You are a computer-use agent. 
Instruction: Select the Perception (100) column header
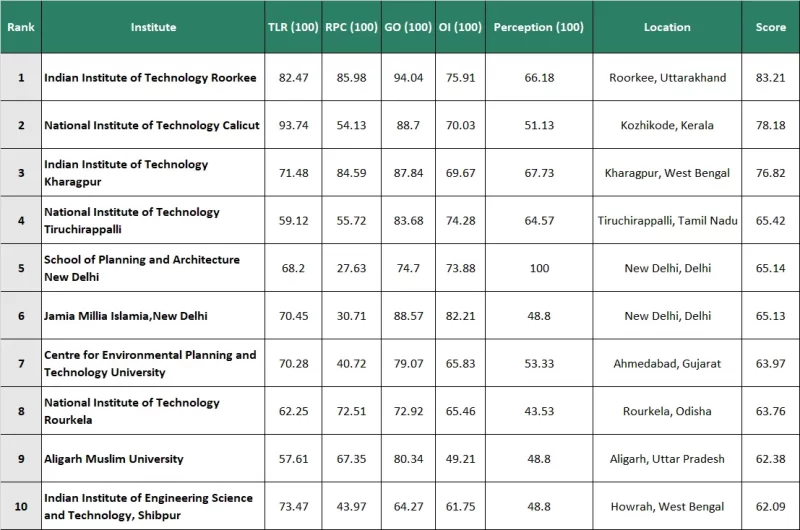coord(539,27)
